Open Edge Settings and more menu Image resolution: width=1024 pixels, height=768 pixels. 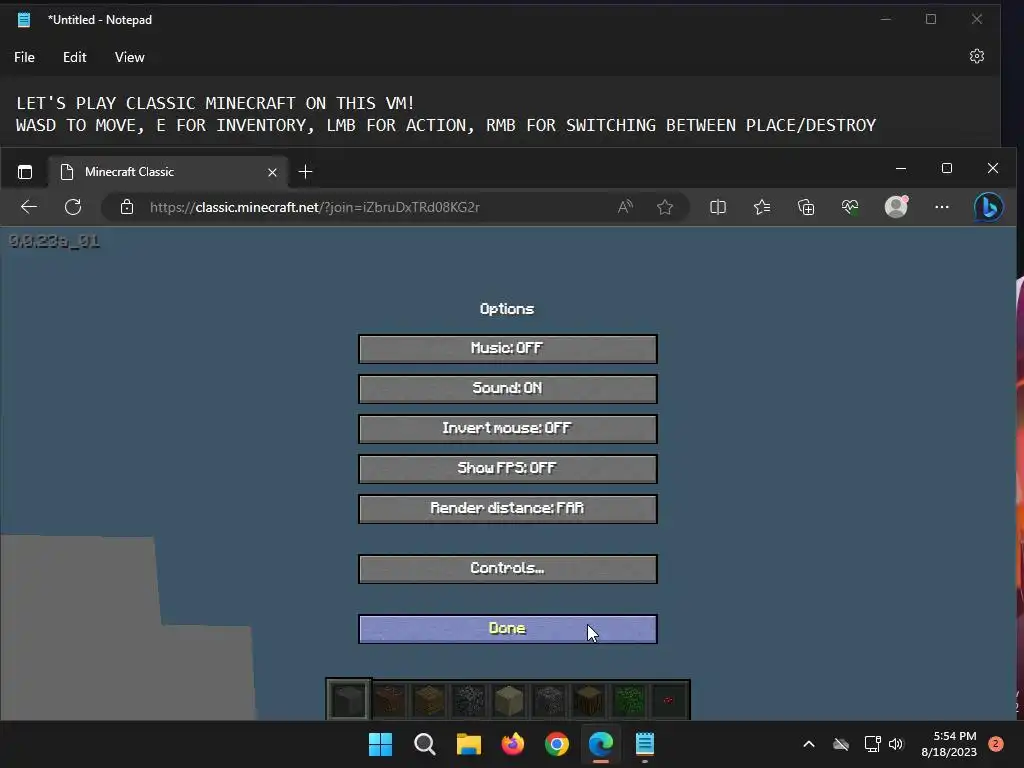point(942,207)
